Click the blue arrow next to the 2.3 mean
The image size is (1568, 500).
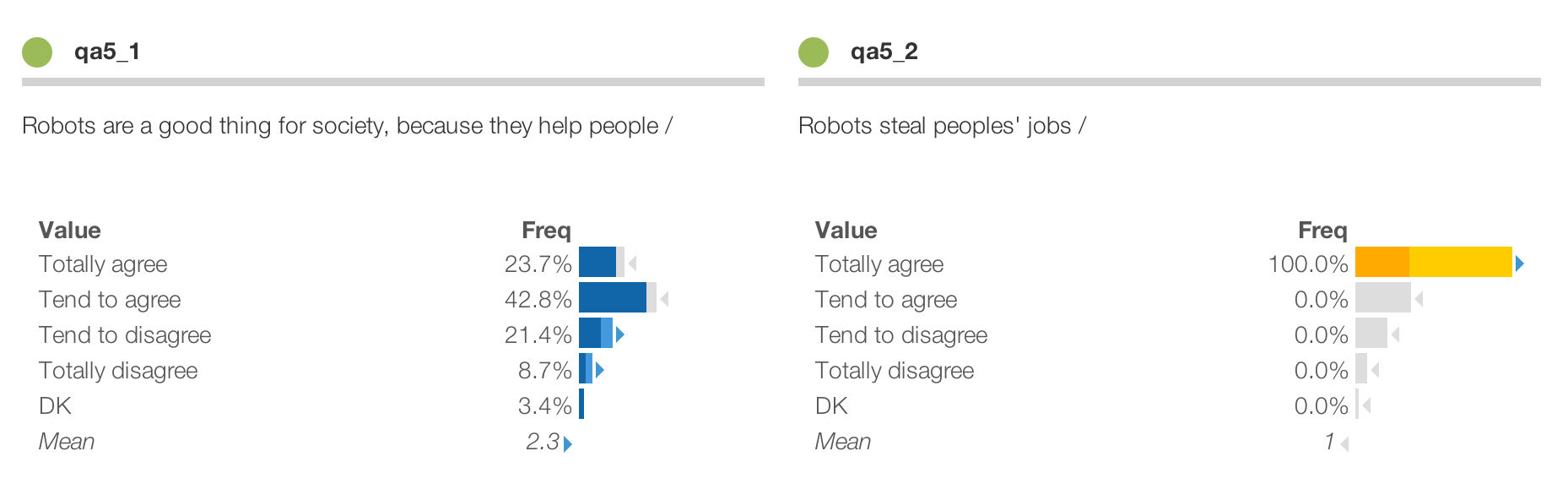pos(568,443)
